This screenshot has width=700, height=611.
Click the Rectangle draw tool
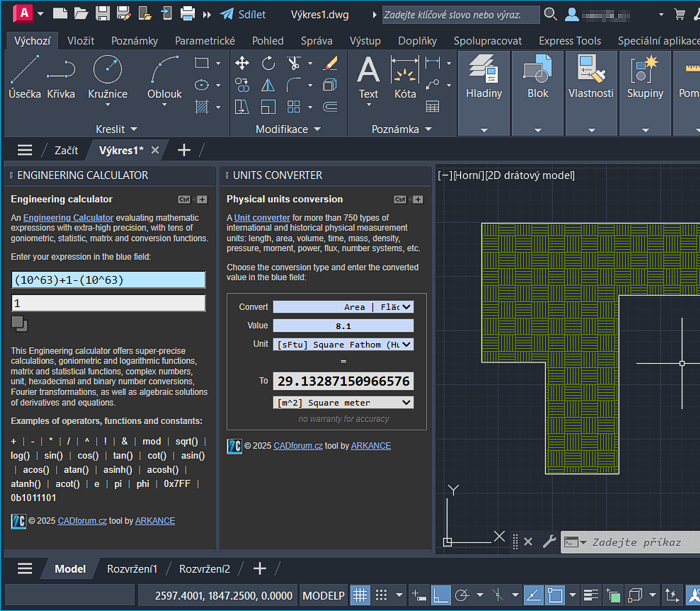[202, 63]
